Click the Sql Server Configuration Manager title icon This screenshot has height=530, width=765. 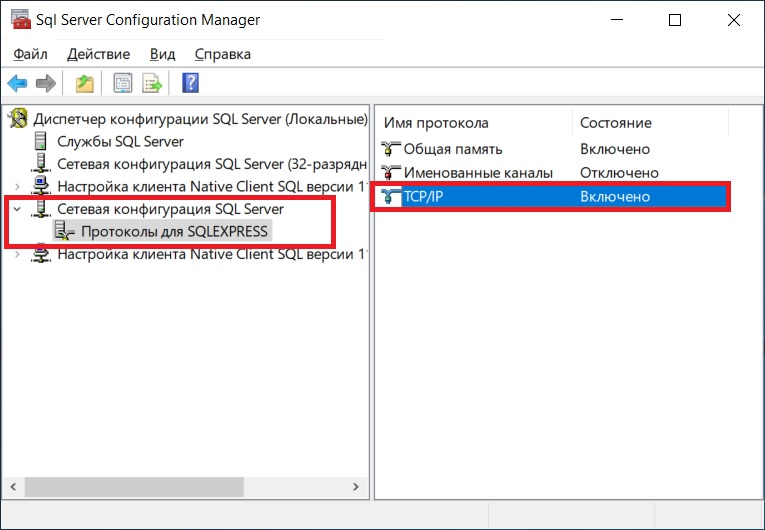20,20
